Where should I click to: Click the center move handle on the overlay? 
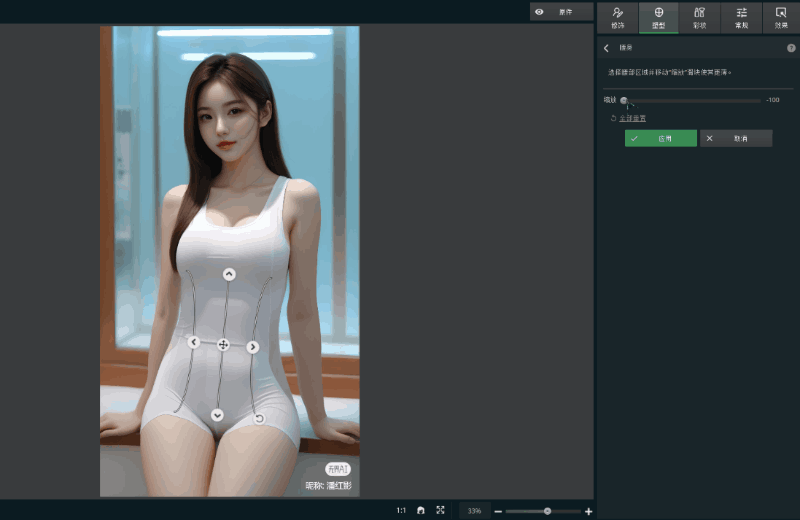tap(223, 345)
